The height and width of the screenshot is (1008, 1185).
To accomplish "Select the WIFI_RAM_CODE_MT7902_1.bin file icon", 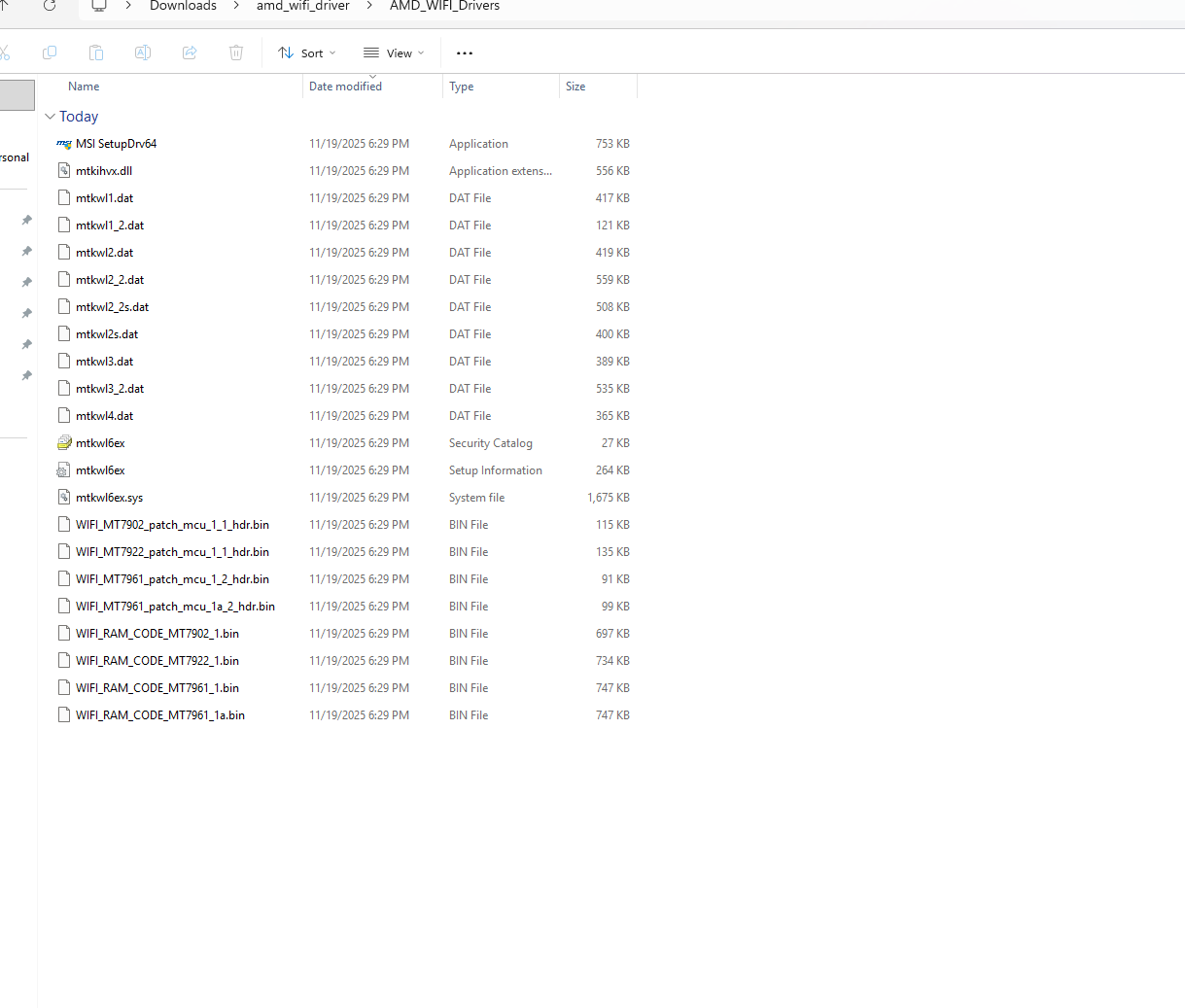I will 64,634.
